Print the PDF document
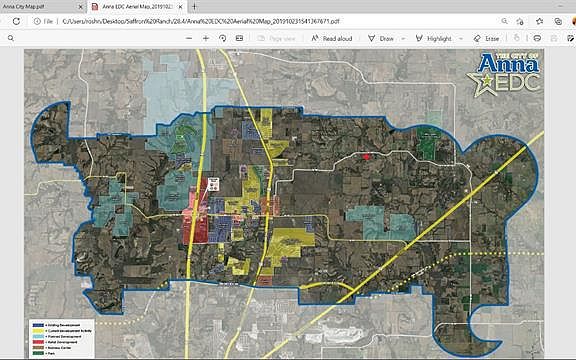Screen dimensions: 576x360 click(537, 38)
